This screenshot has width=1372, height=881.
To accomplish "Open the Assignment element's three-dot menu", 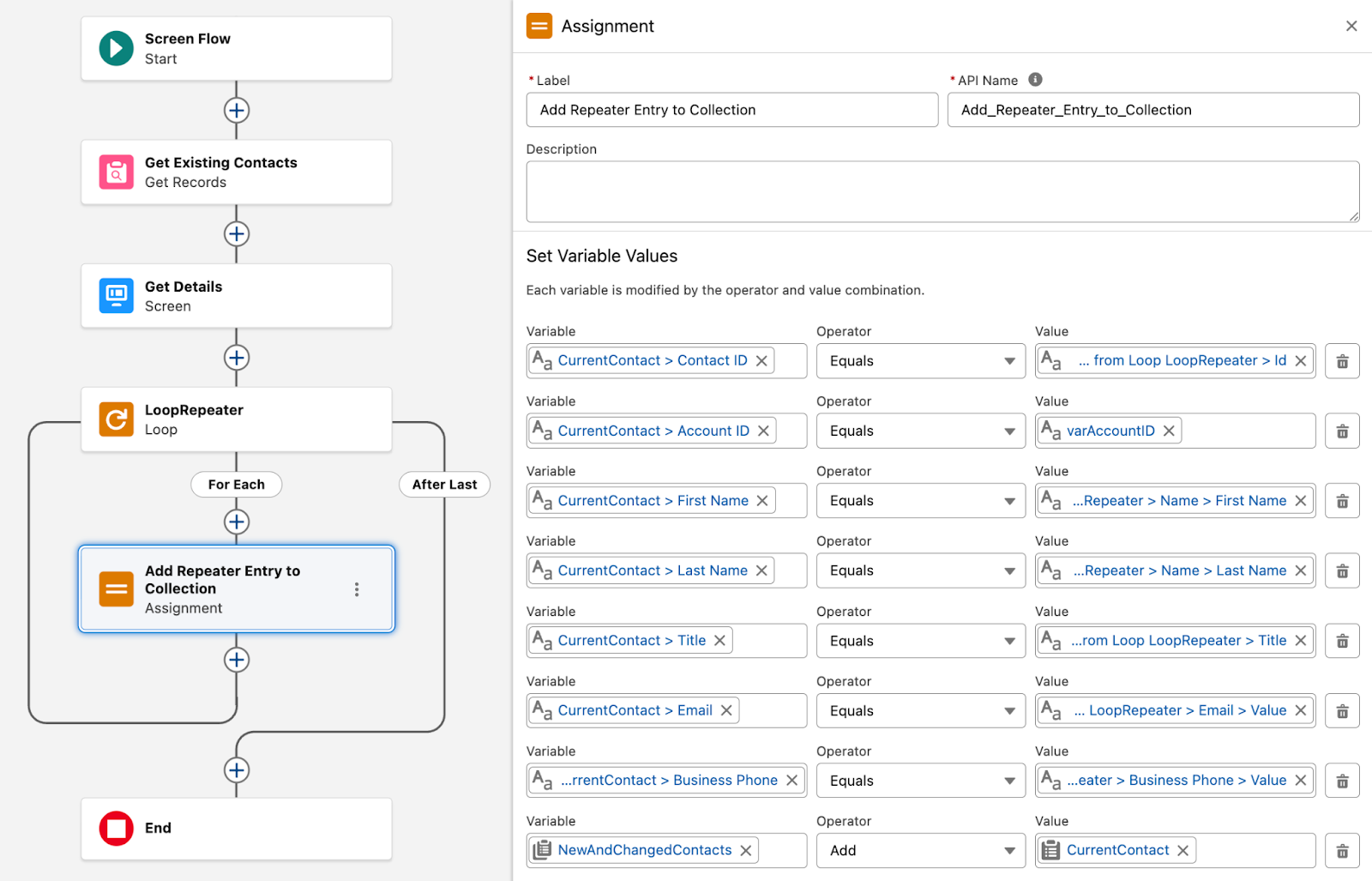I will (357, 589).
